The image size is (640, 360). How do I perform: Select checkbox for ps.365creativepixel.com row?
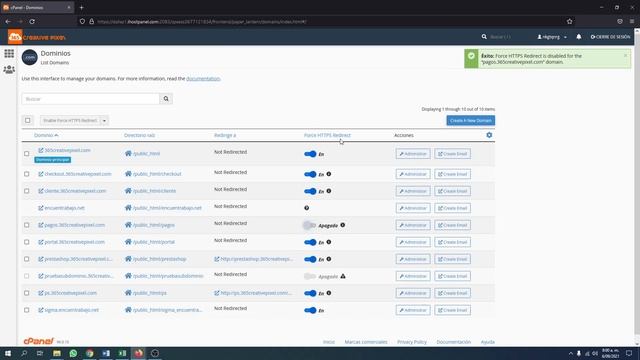click(x=27, y=293)
